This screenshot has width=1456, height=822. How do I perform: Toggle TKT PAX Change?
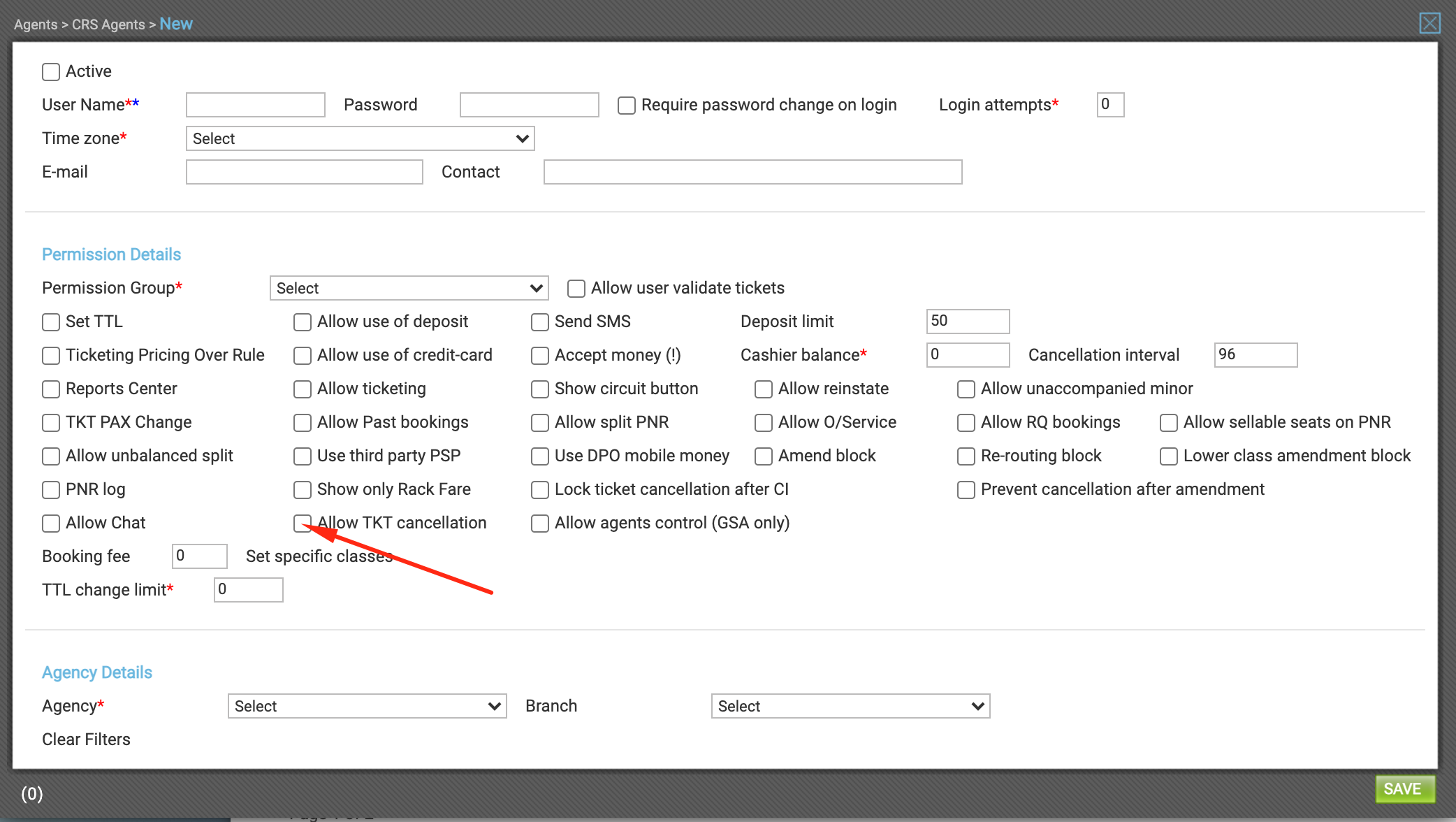(51, 423)
